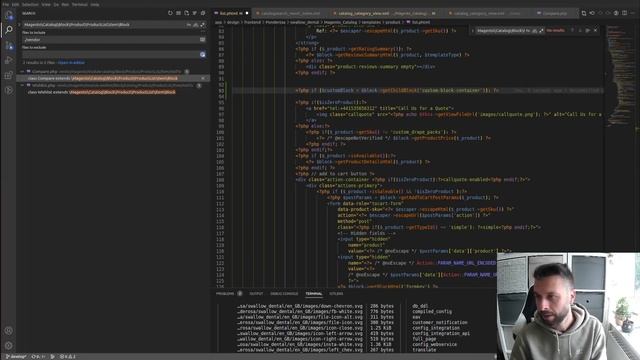Image resolution: width=640 pixels, height=360 pixels.
Task: Clear the search results
Action: 178,13
